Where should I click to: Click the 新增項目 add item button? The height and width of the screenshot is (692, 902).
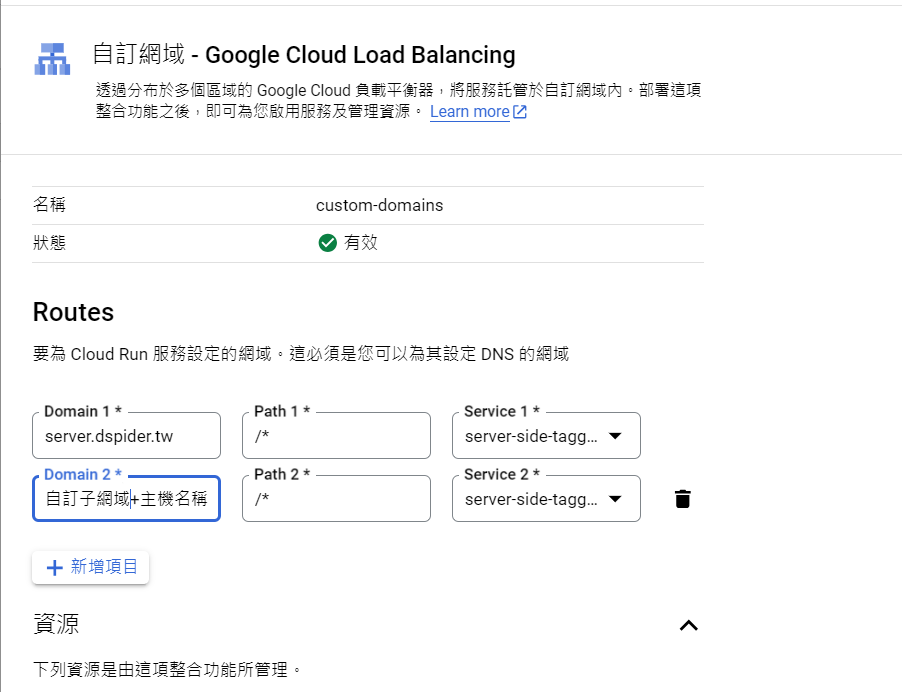(91, 567)
